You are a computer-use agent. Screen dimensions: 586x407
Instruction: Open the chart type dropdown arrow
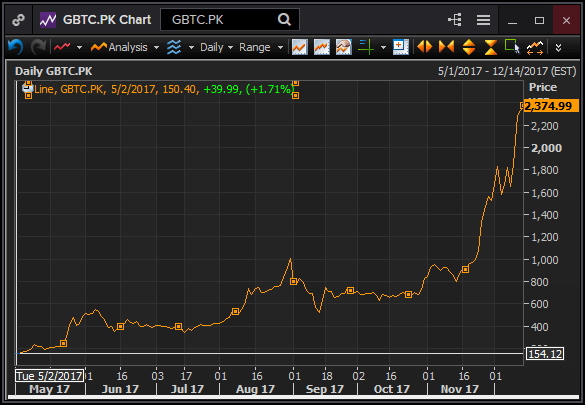click(x=79, y=48)
